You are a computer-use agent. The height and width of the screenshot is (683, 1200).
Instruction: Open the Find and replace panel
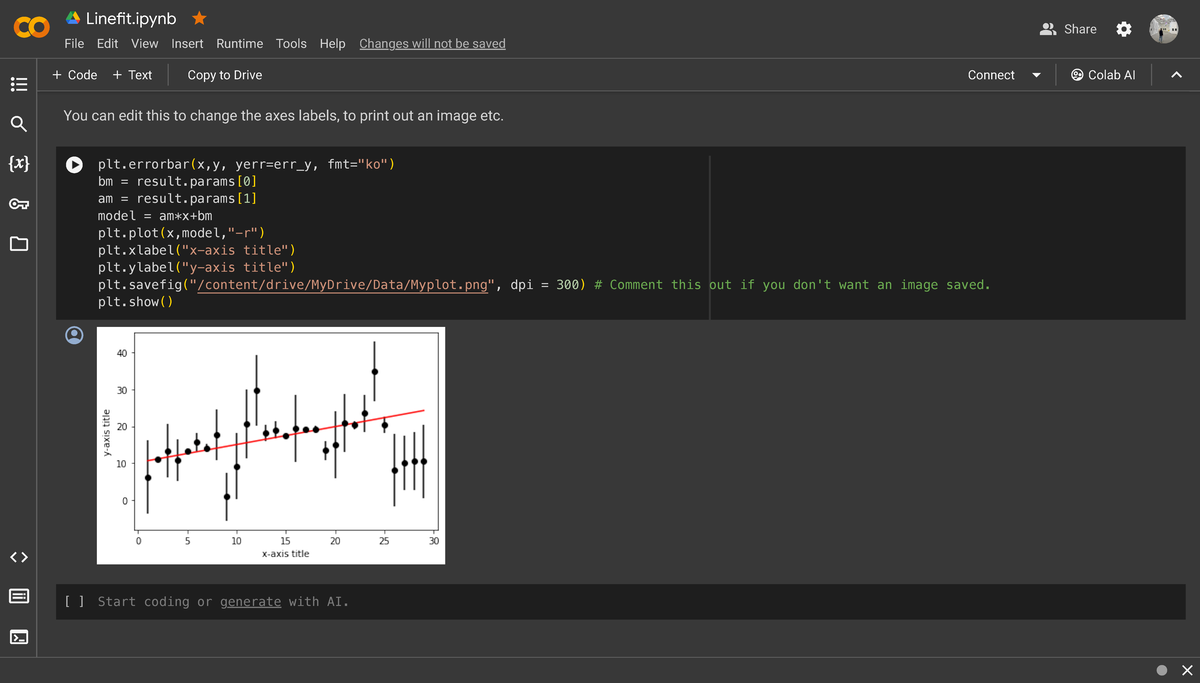point(18,123)
